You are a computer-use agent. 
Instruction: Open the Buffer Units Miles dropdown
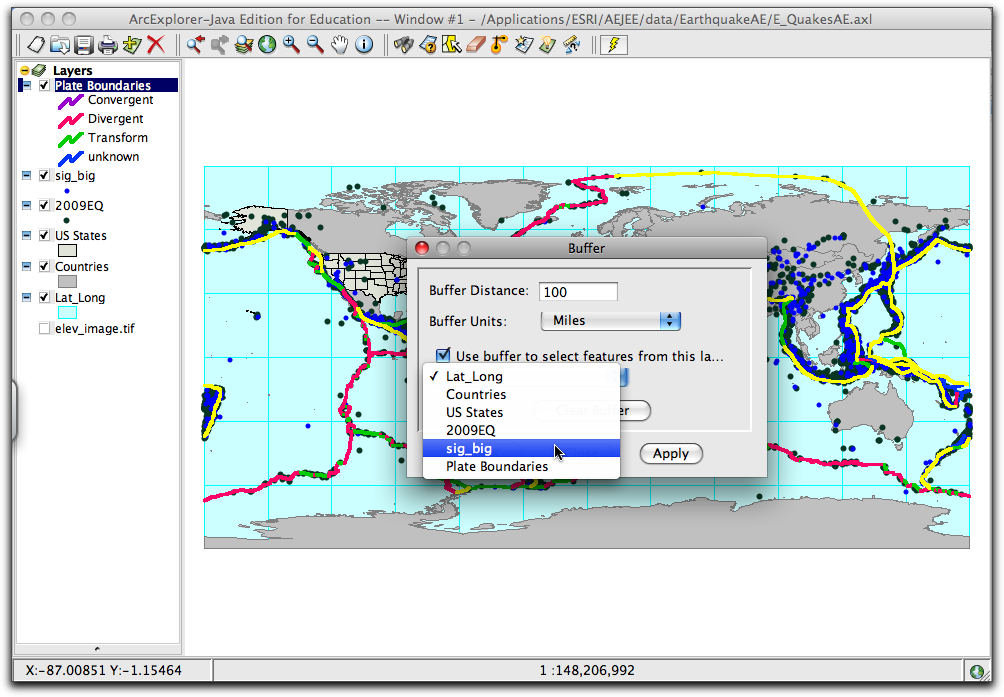tap(611, 321)
